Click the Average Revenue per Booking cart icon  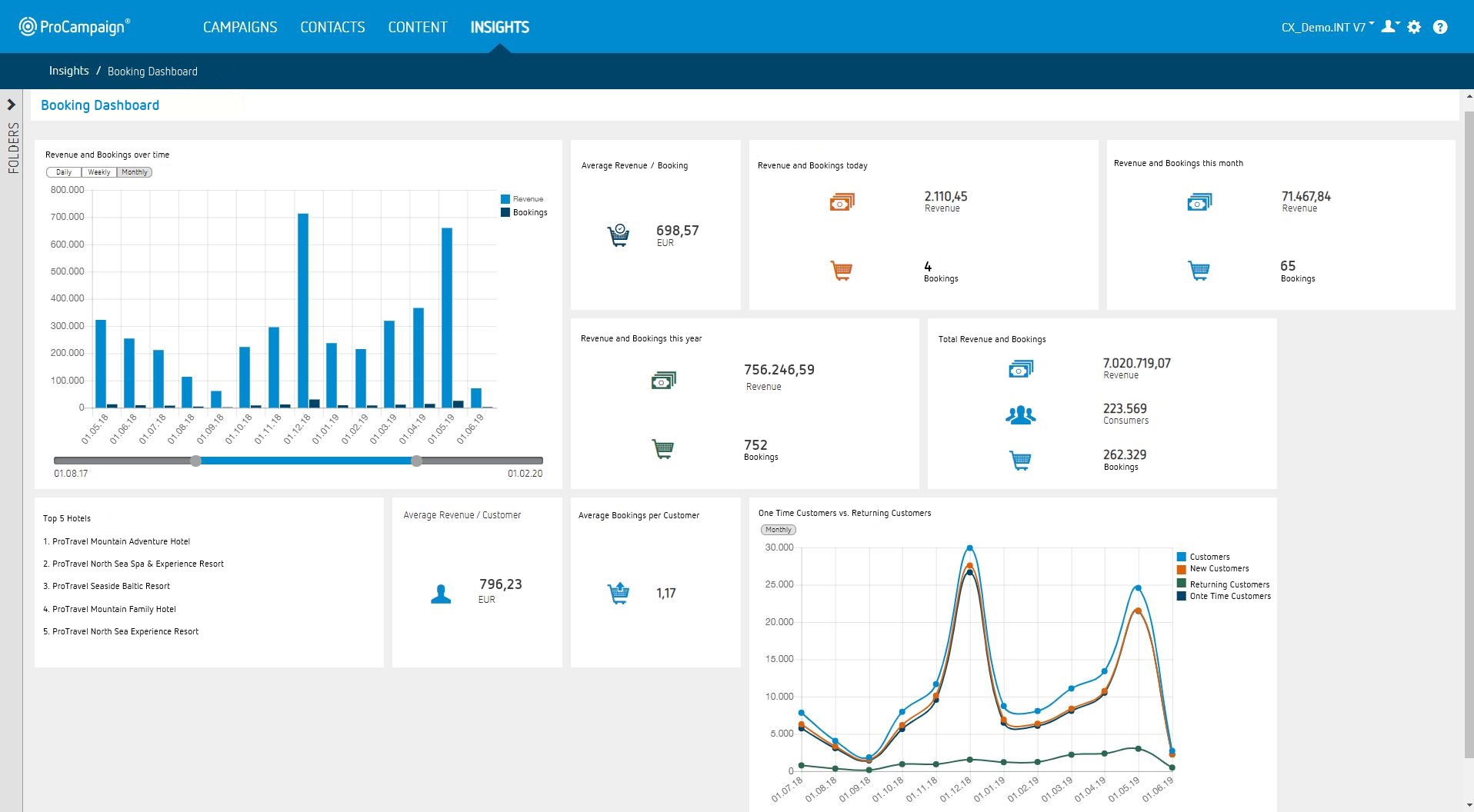tap(619, 235)
